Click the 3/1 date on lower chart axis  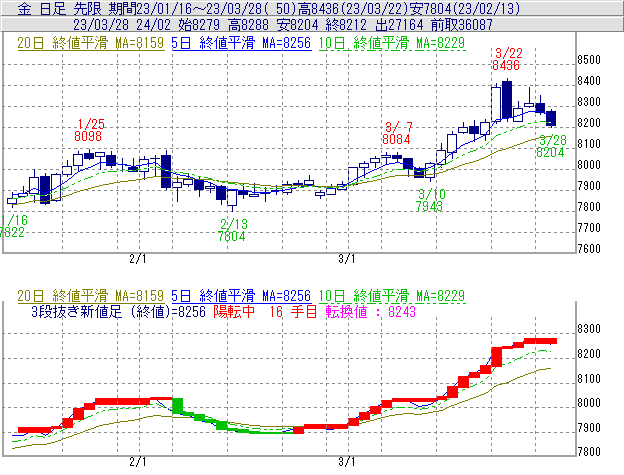[x=347, y=462]
